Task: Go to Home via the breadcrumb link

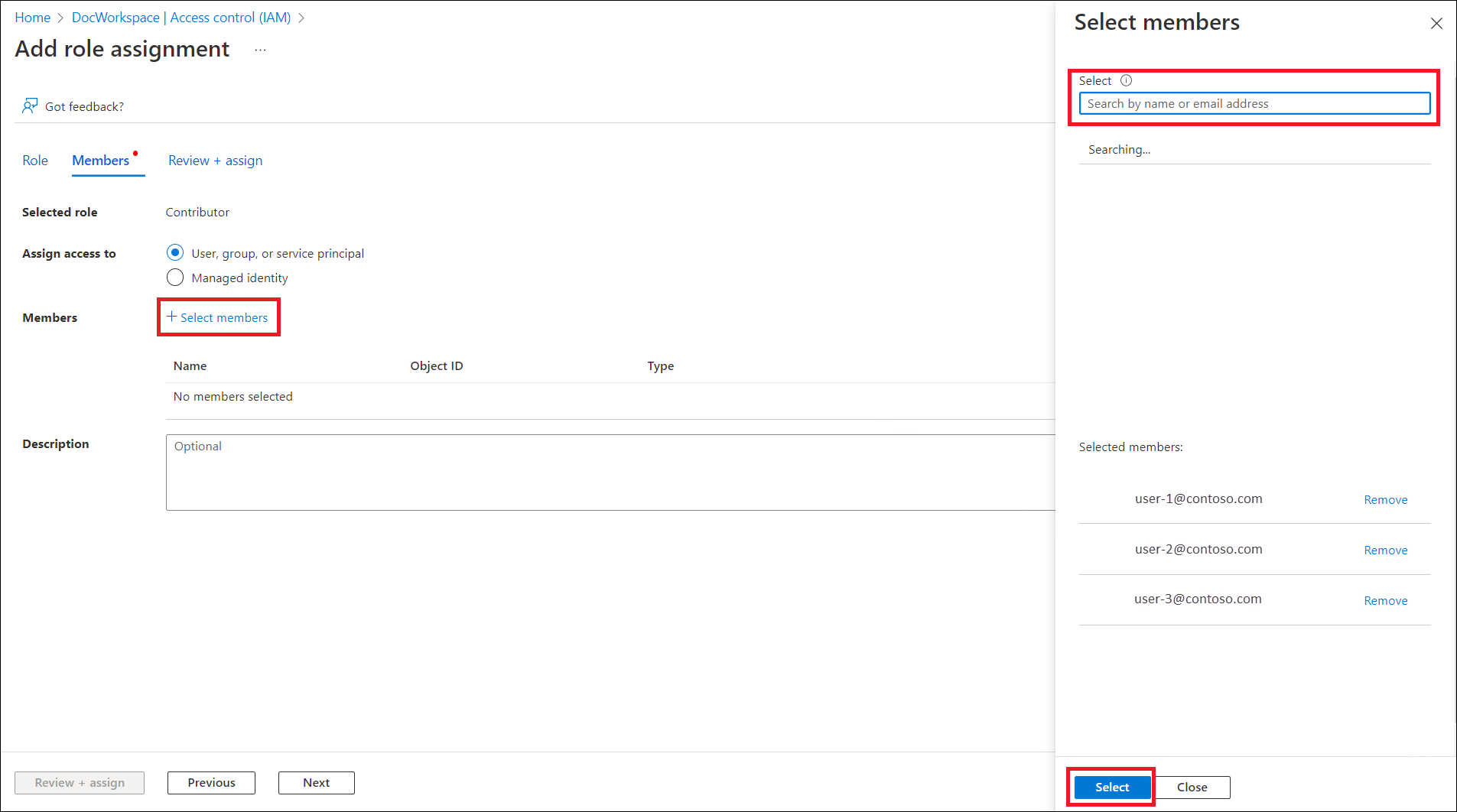Action: coord(32,17)
